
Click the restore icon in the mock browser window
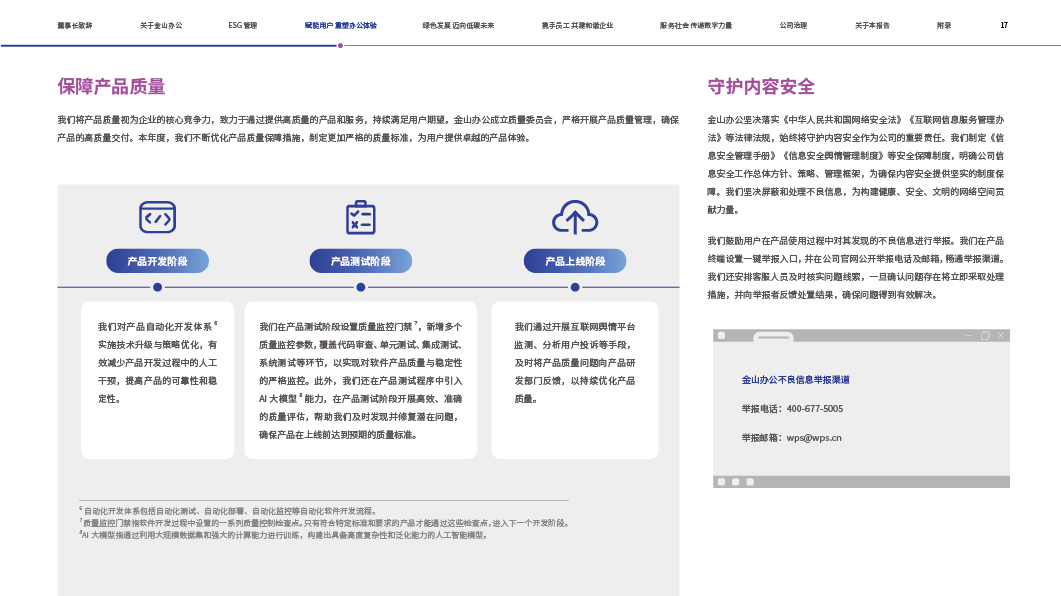pos(985,335)
